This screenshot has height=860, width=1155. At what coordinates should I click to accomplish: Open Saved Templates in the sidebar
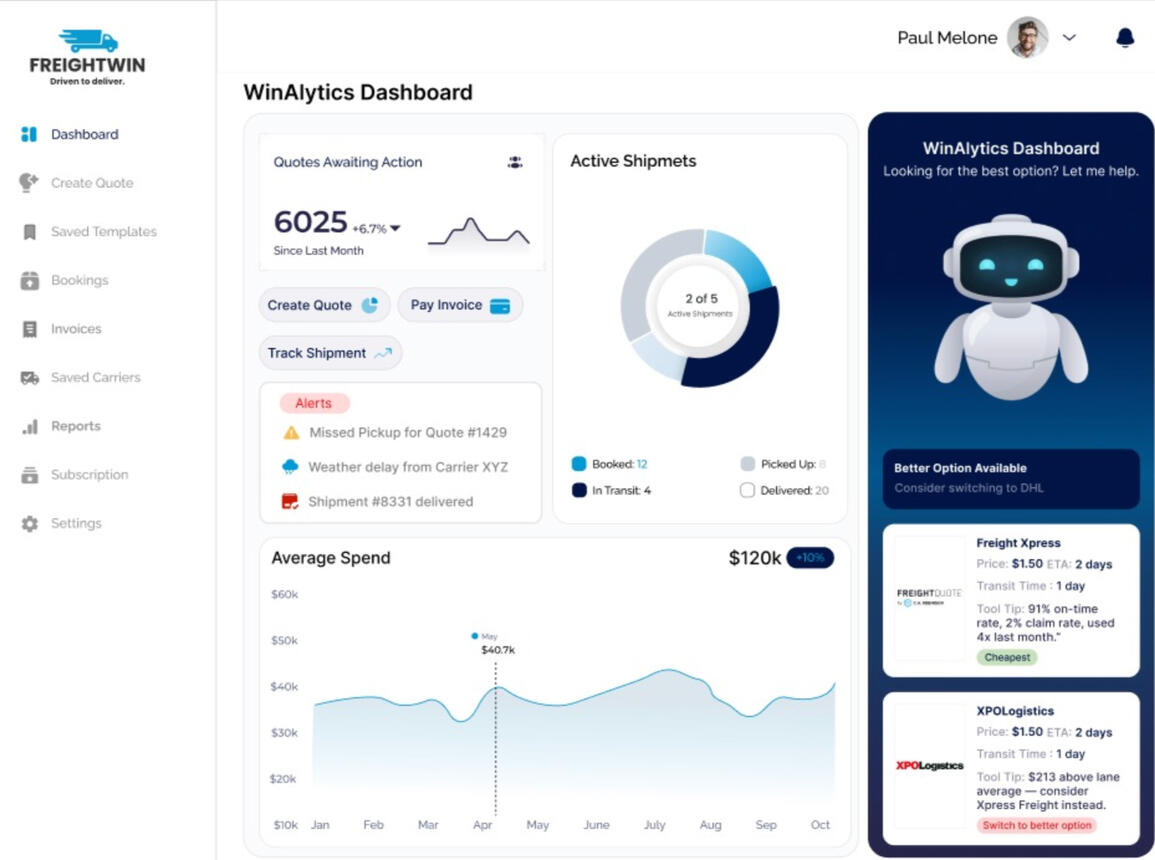[104, 232]
